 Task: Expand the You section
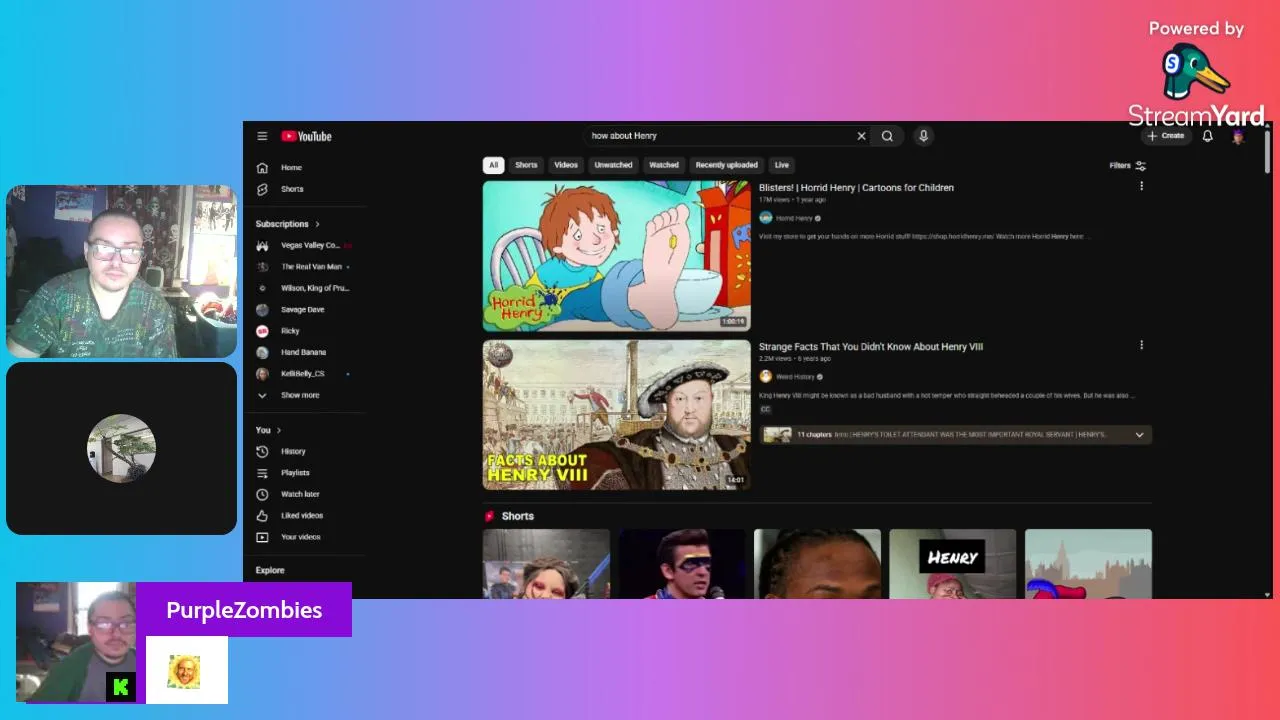tap(268, 430)
